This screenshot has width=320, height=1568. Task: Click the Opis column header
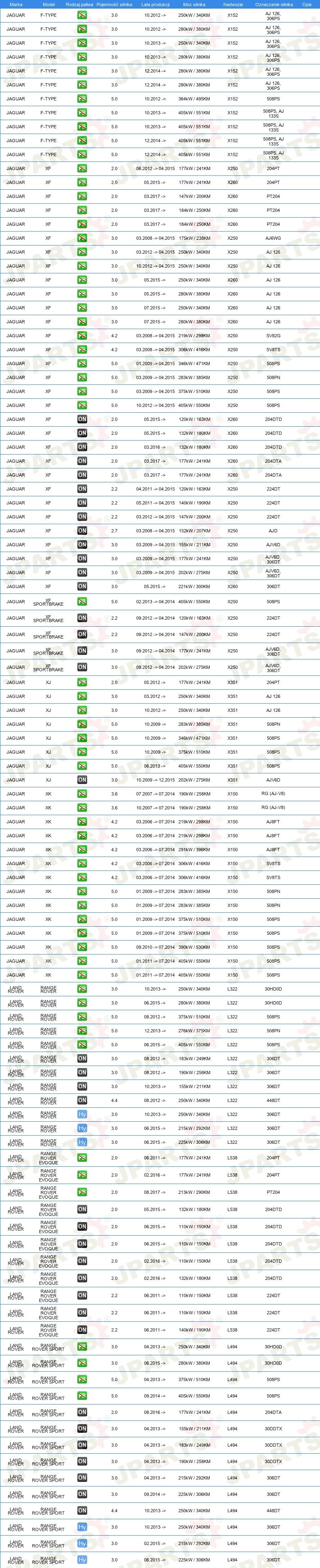click(307, 4)
